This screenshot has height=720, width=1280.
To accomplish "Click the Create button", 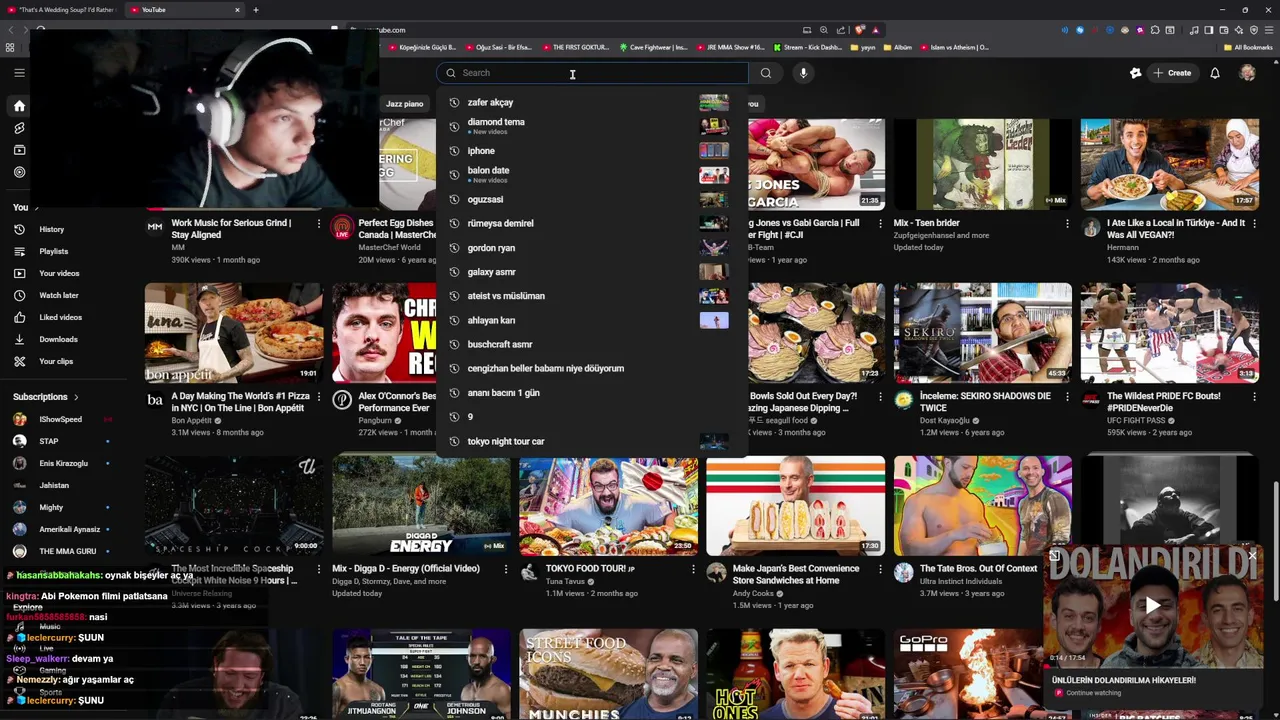I will (x=1172, y=73).
